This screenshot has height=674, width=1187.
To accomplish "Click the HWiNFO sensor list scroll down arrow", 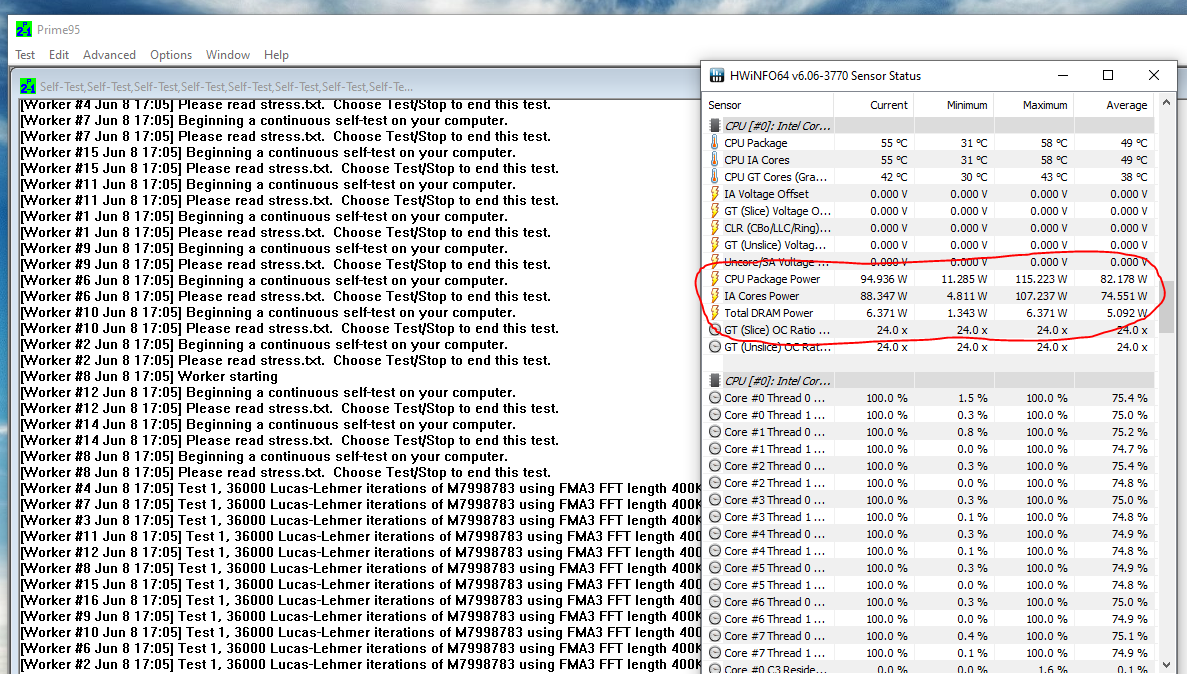I will [1166, 665].
